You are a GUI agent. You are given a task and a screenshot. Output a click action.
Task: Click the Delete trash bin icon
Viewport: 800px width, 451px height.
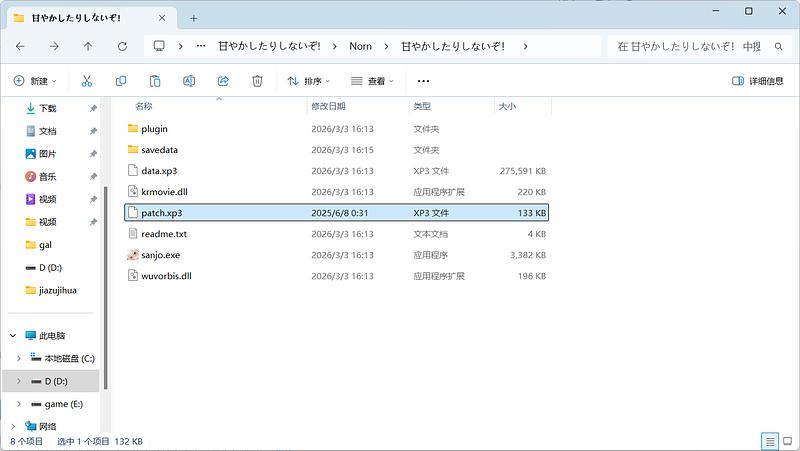pos(257,81)
